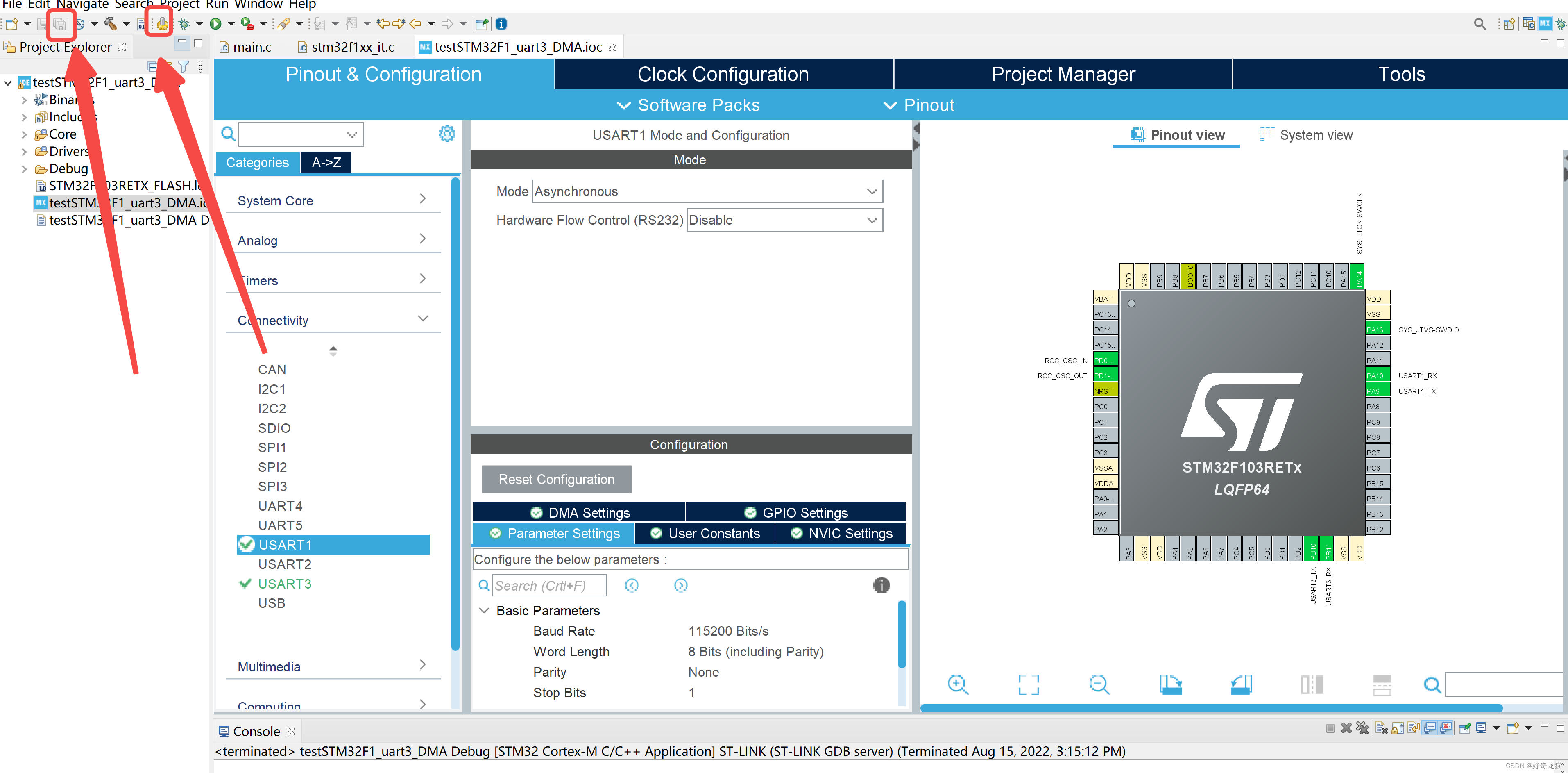Enable Hardware Flow Control dropdown
The height and width of the screenshot is (773, 1568).
point(784,219)
